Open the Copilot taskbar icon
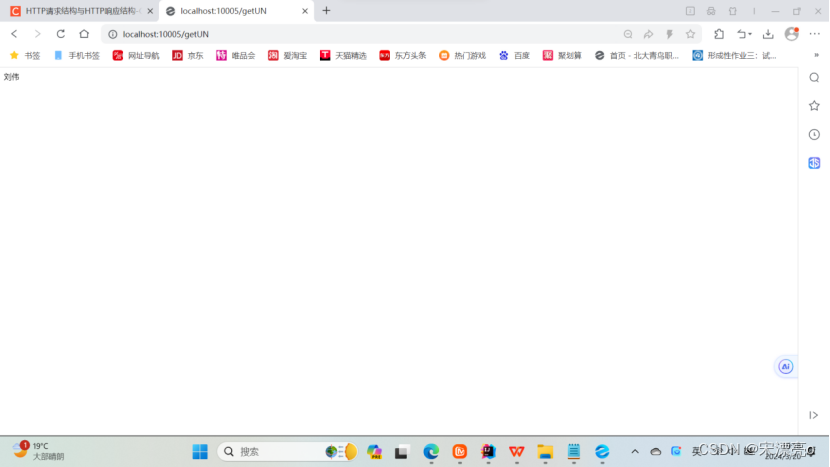Viewport: 830px width, 467px height. 375,452
